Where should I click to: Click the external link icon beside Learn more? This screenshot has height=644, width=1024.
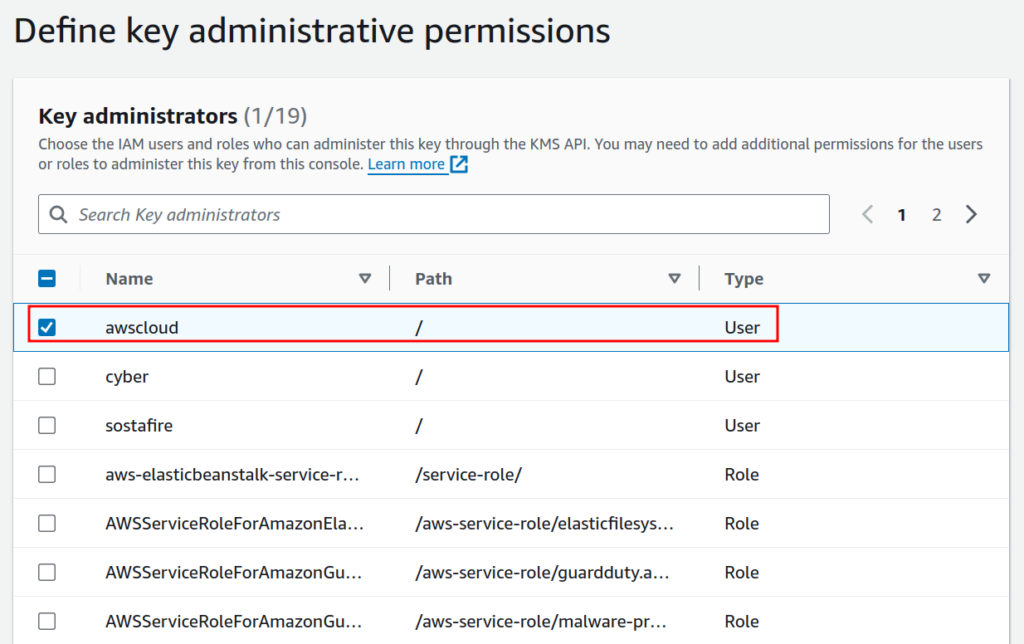point(457,164)
